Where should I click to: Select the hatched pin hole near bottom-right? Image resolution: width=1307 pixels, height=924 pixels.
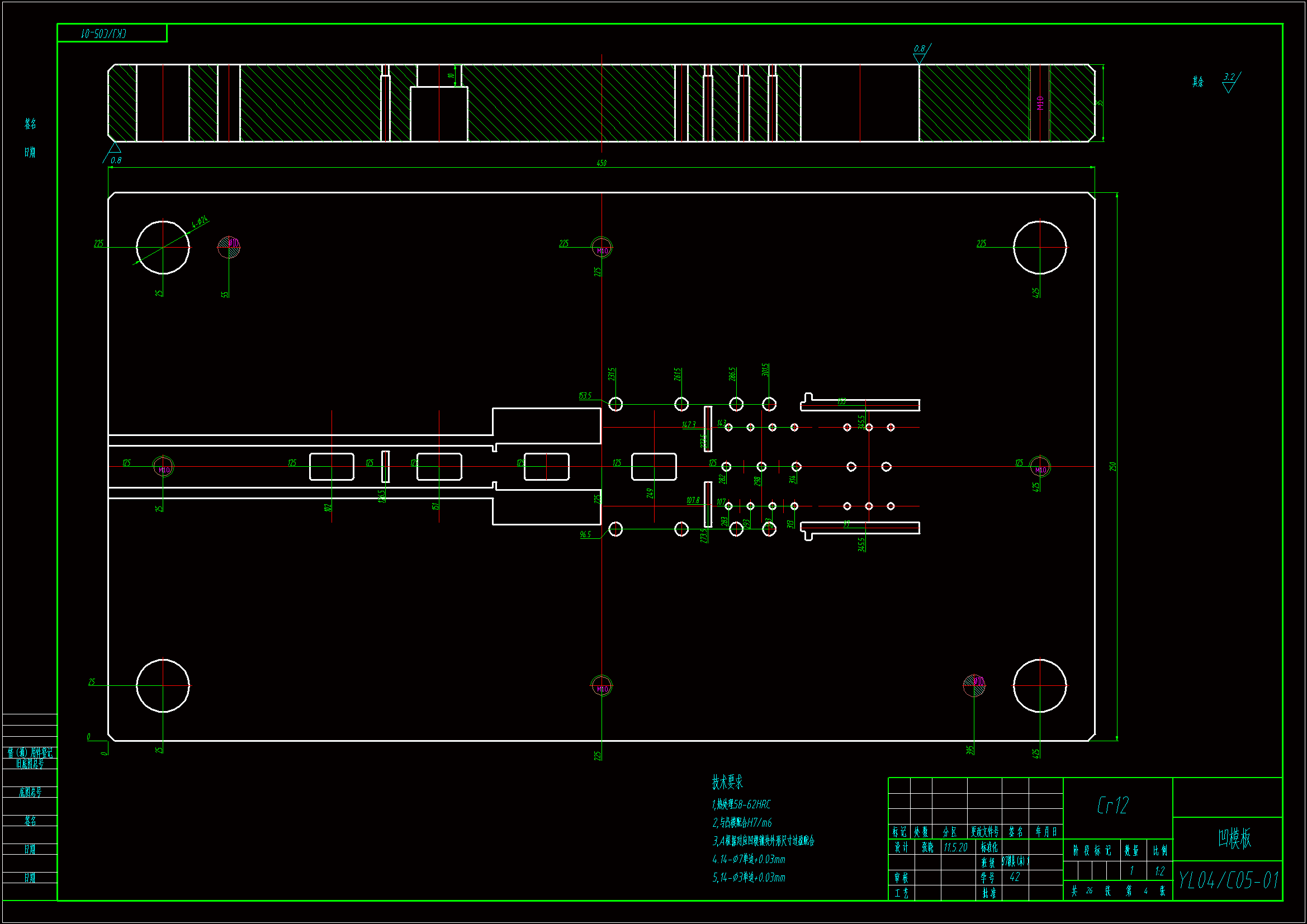pyautogui.click(x=974, y=685)
